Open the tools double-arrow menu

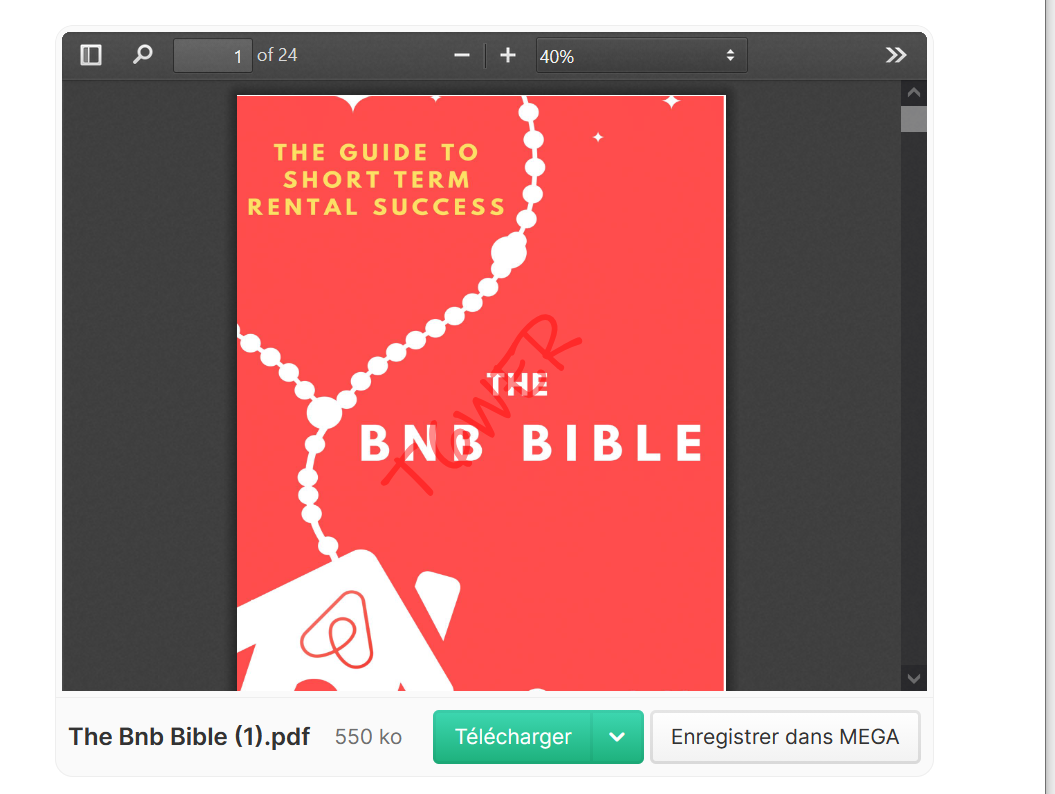tap(896, 55)
